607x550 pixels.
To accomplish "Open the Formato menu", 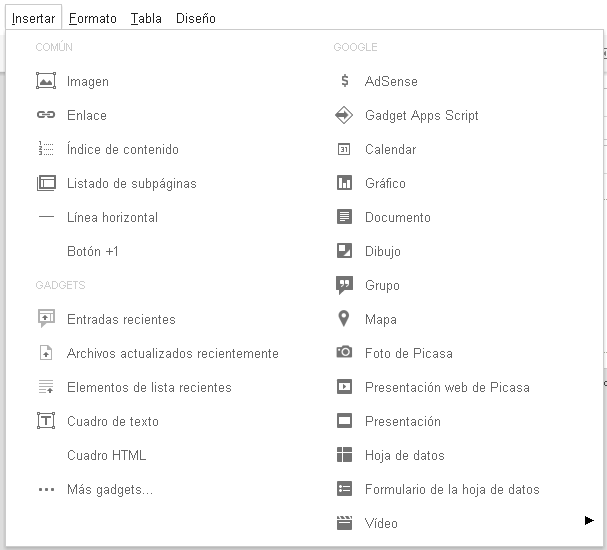I will [x=93, y=18].
